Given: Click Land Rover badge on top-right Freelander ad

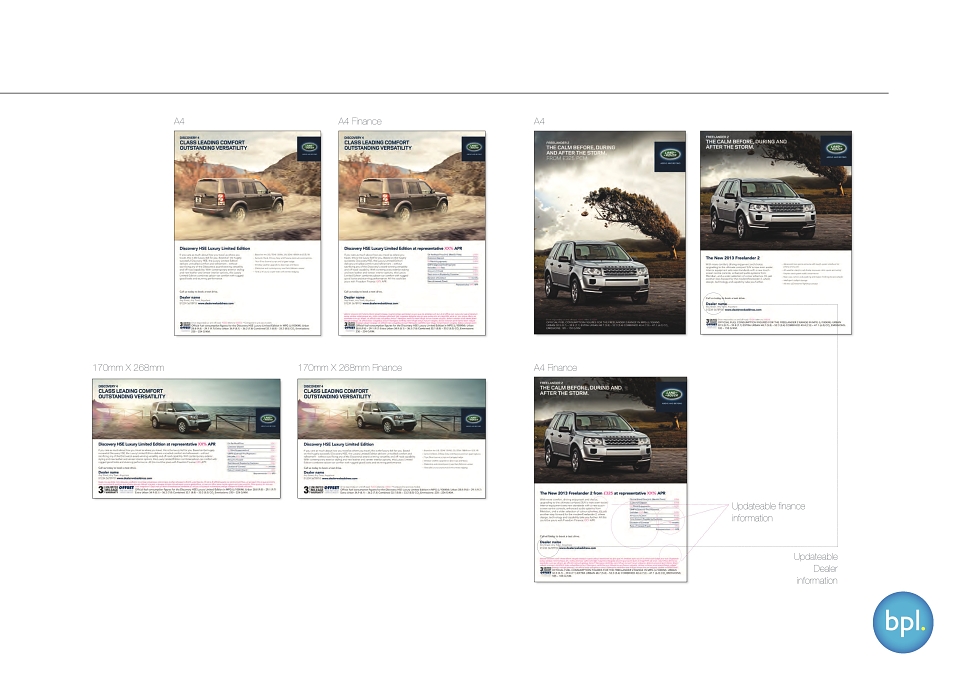Looking at the screenshot, I should [836, 149].
